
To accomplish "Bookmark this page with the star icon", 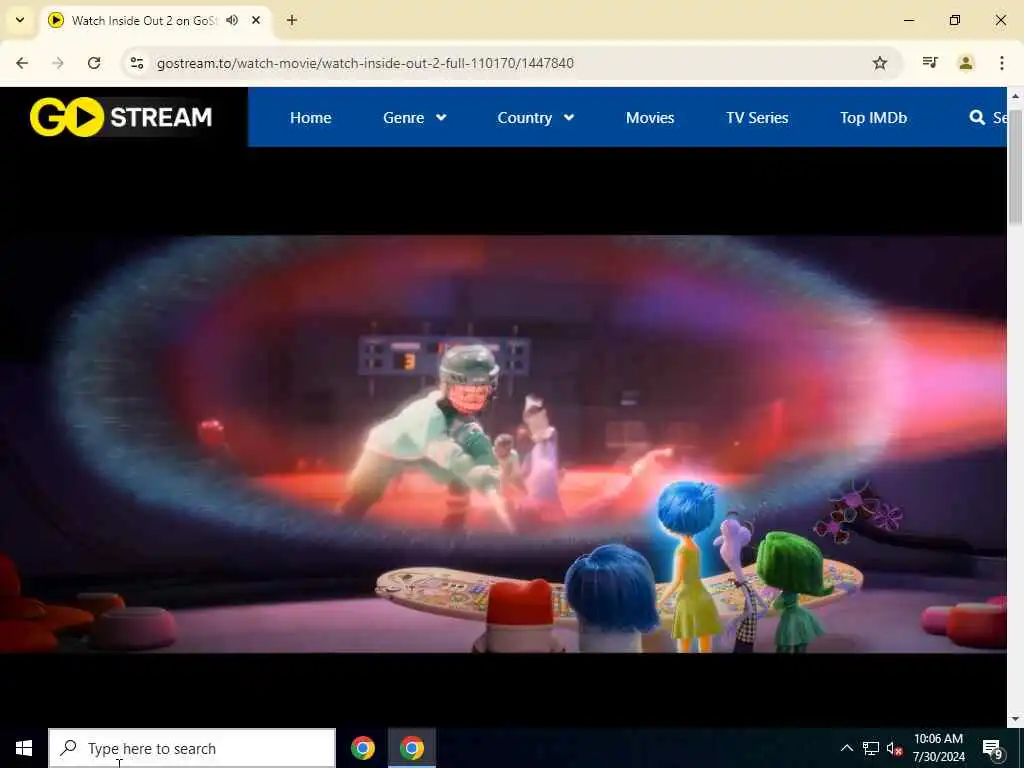I will point(880,63).
